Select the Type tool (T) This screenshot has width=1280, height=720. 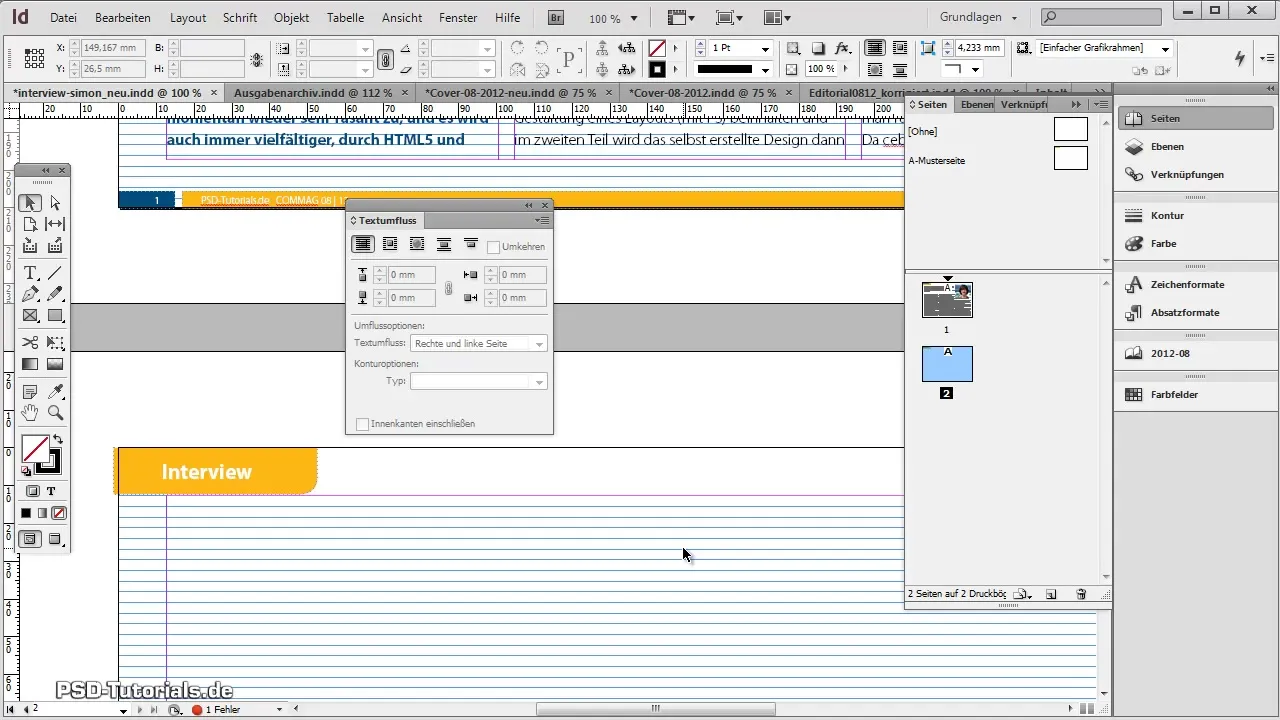(x=30, y=273)
